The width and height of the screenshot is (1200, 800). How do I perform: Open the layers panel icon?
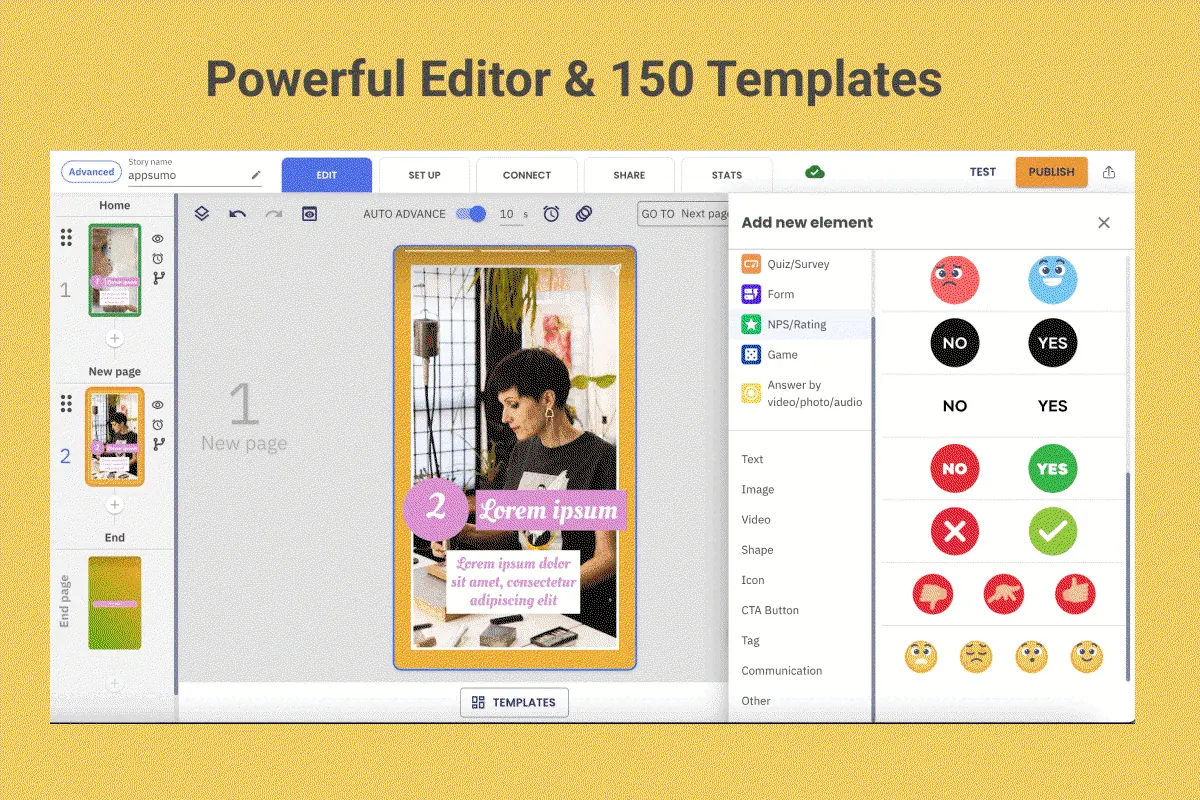[x=202, y=213]
